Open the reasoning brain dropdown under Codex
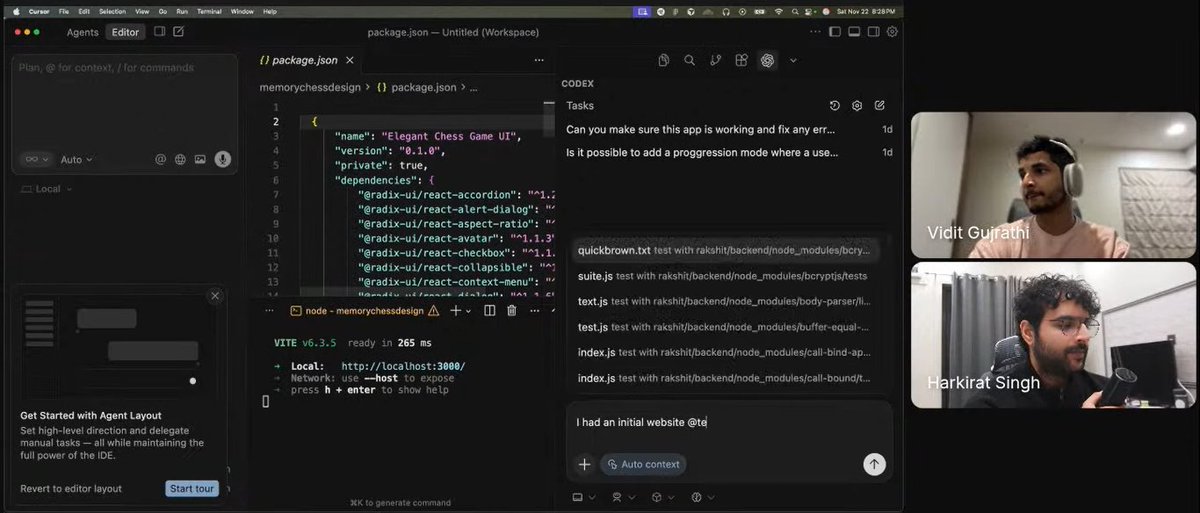Image resolution: width=1200 pixels, height=513 pixels. click(702, 497)
